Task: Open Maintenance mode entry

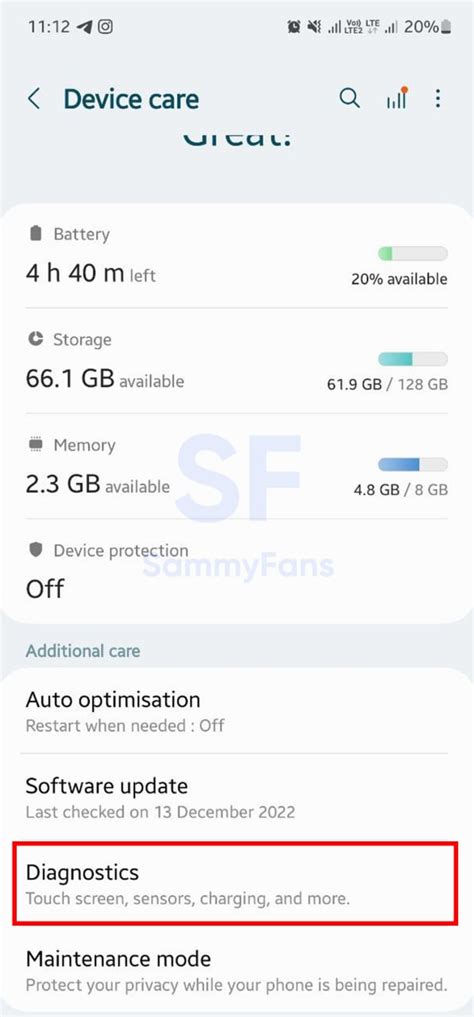Action: click(x=237, y=970)
